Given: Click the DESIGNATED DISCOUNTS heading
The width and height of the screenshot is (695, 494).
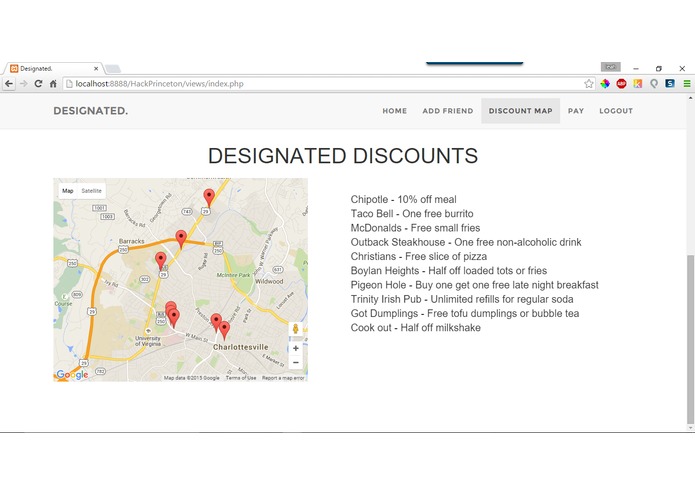Looking at the screenshot, I should (343, 156).
